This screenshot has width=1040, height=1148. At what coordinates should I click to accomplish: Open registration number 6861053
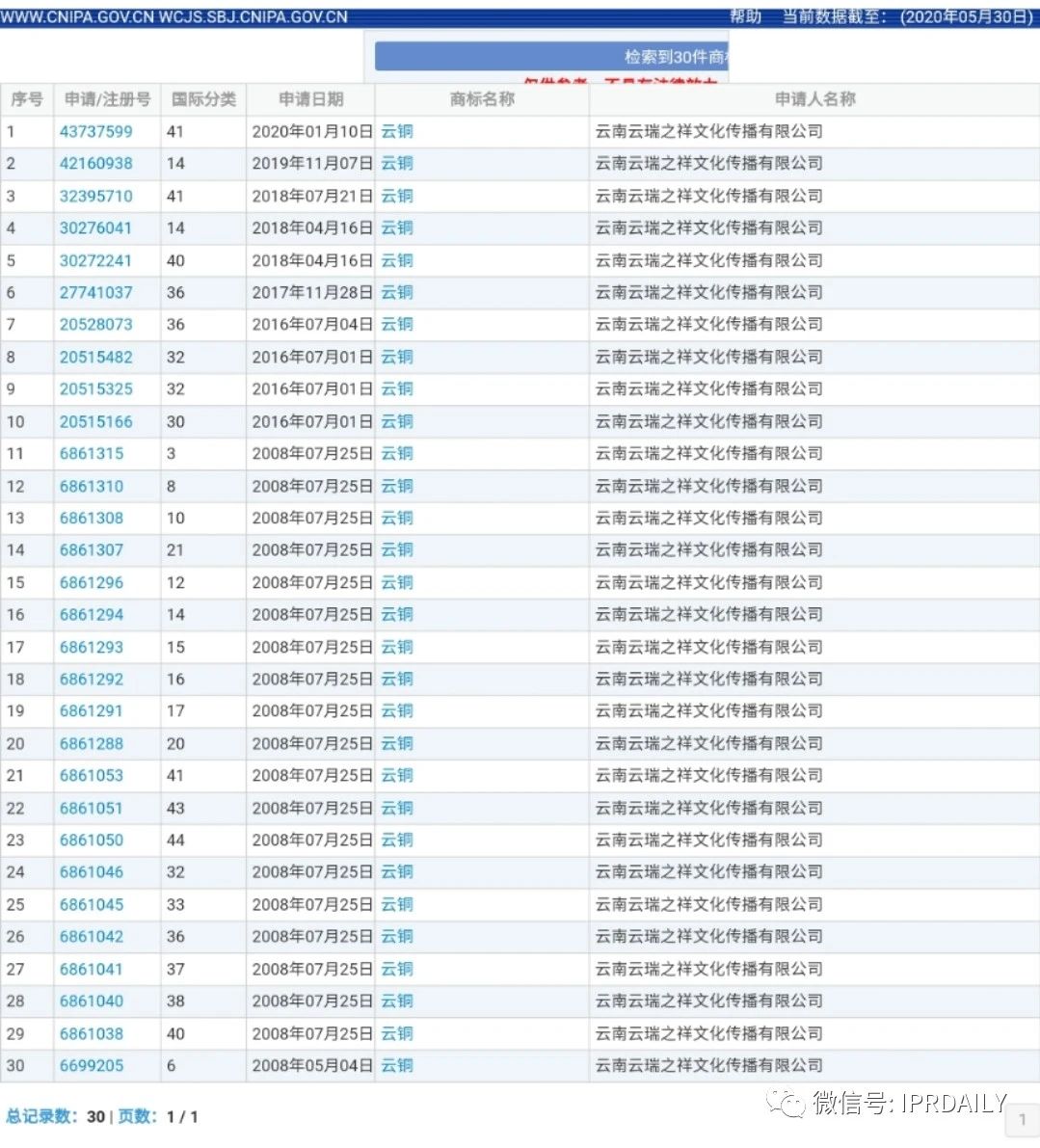92,776
